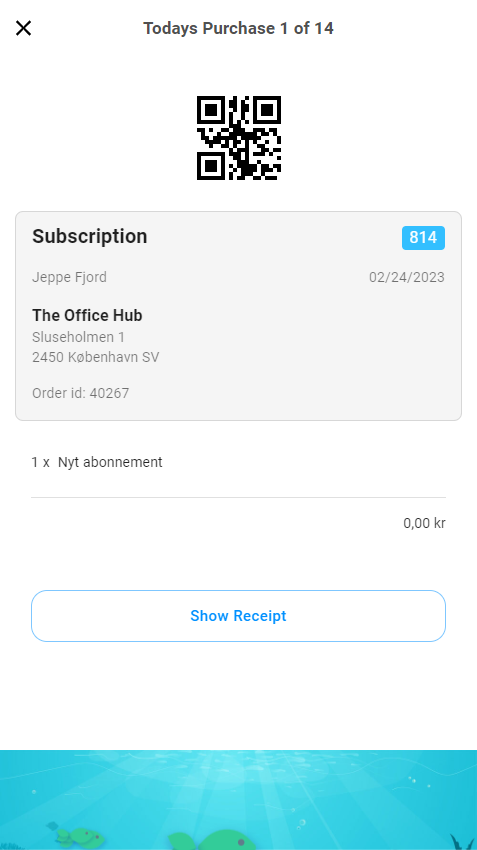The height and width of the screenshot is (850, 477).
Task: Select the Subscription heading
Action: [x=90, y=236]
